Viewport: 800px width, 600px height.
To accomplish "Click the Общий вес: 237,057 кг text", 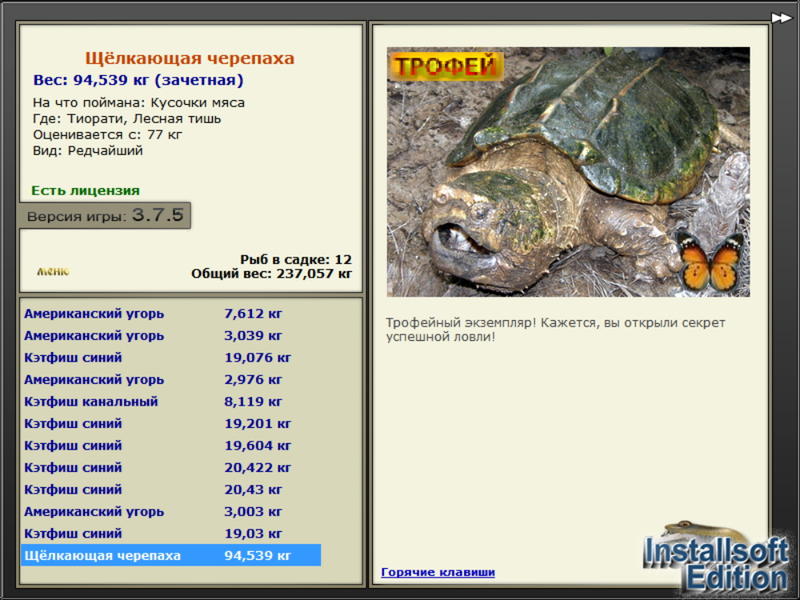I will [271, 274].
